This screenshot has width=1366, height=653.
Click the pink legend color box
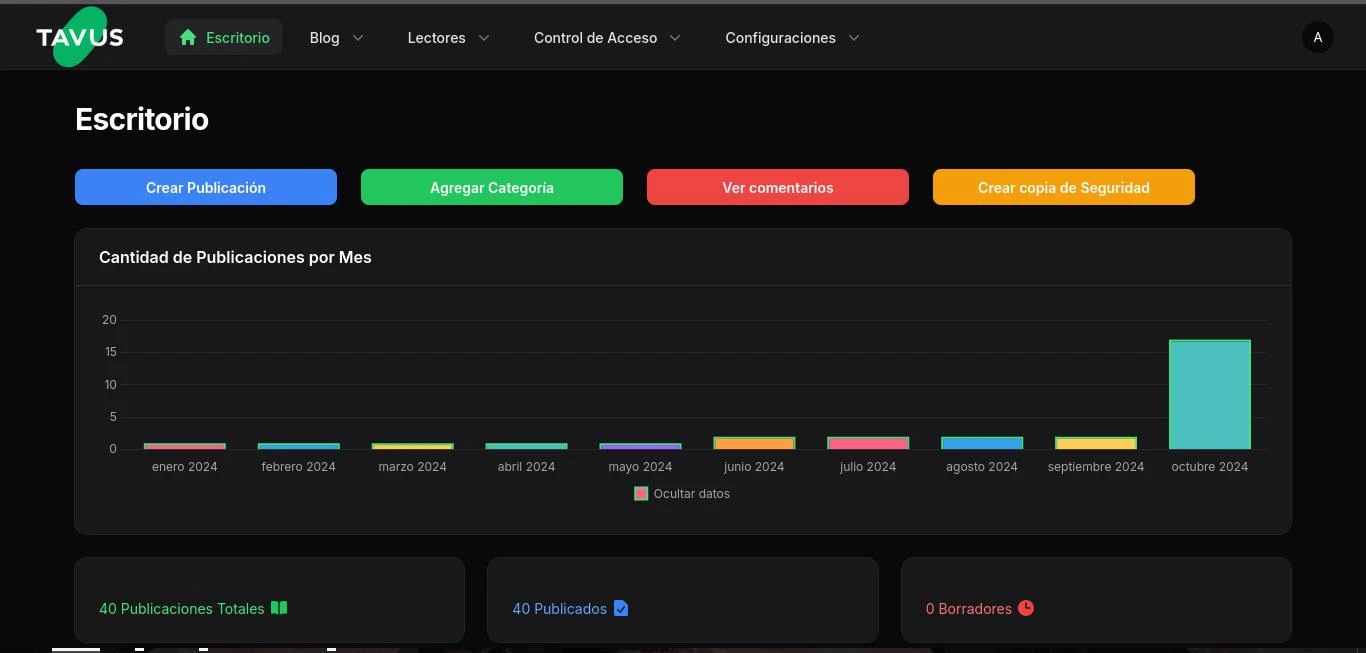641,494
